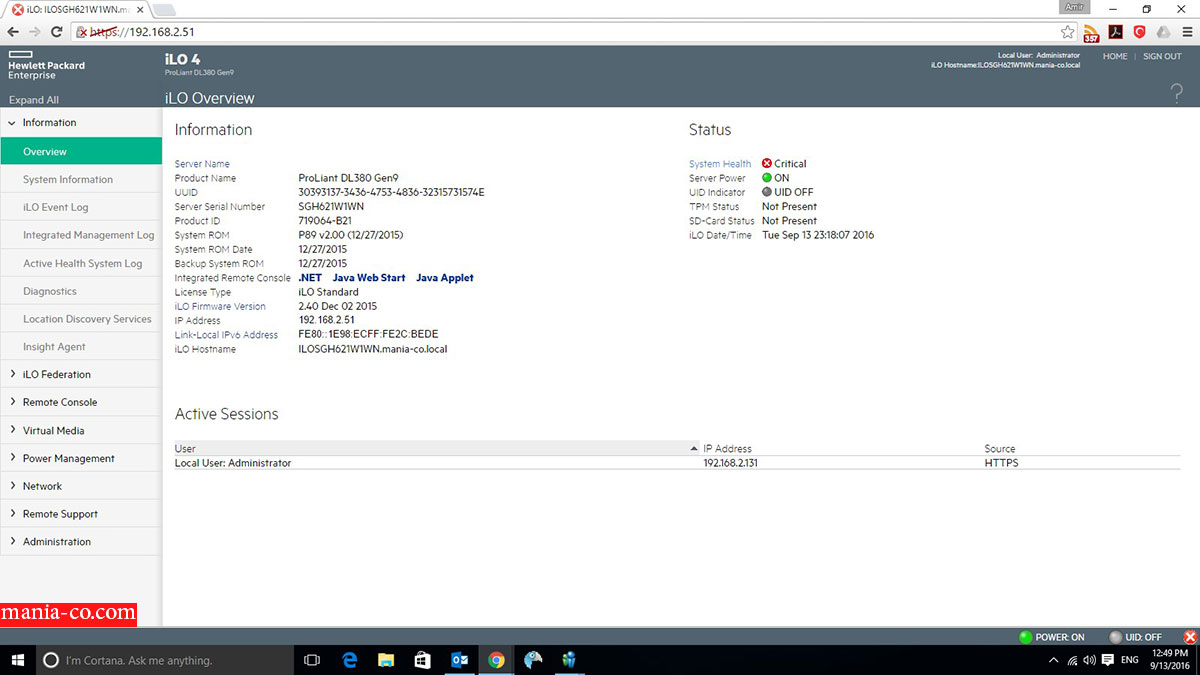The image size is (1200, 675).
Task: Click Expand All in sidebar
Action: tap(34, 100)
